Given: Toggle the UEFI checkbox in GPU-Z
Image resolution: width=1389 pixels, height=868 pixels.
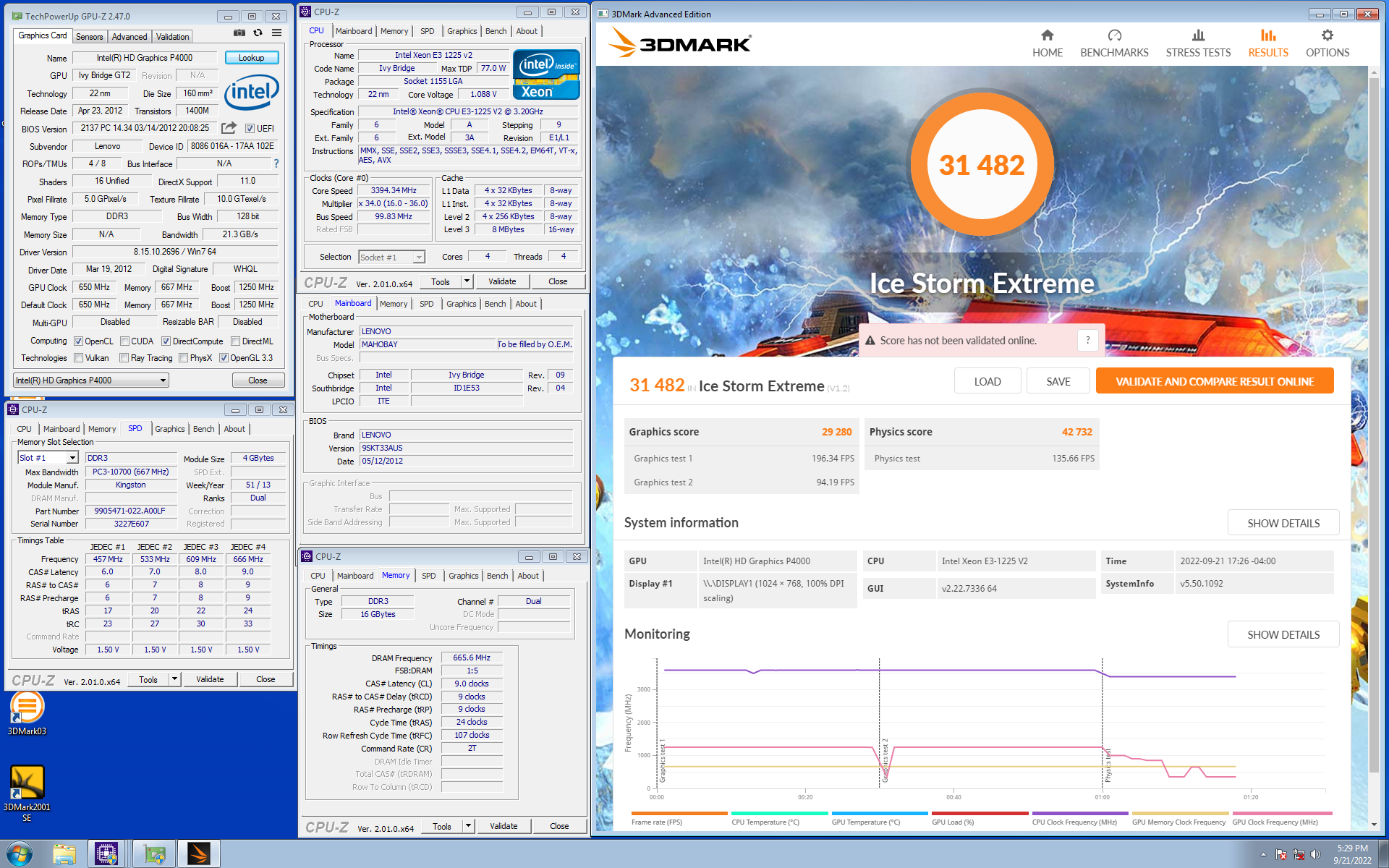Looking at the screenshot, I should pos(250,129).
